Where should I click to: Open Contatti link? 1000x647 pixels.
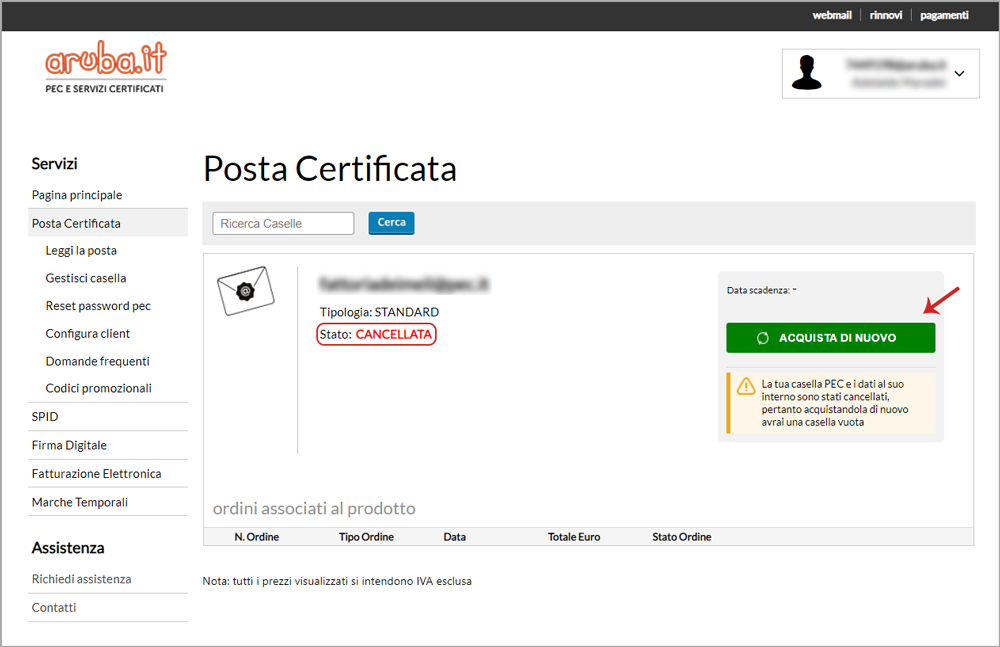54,607
